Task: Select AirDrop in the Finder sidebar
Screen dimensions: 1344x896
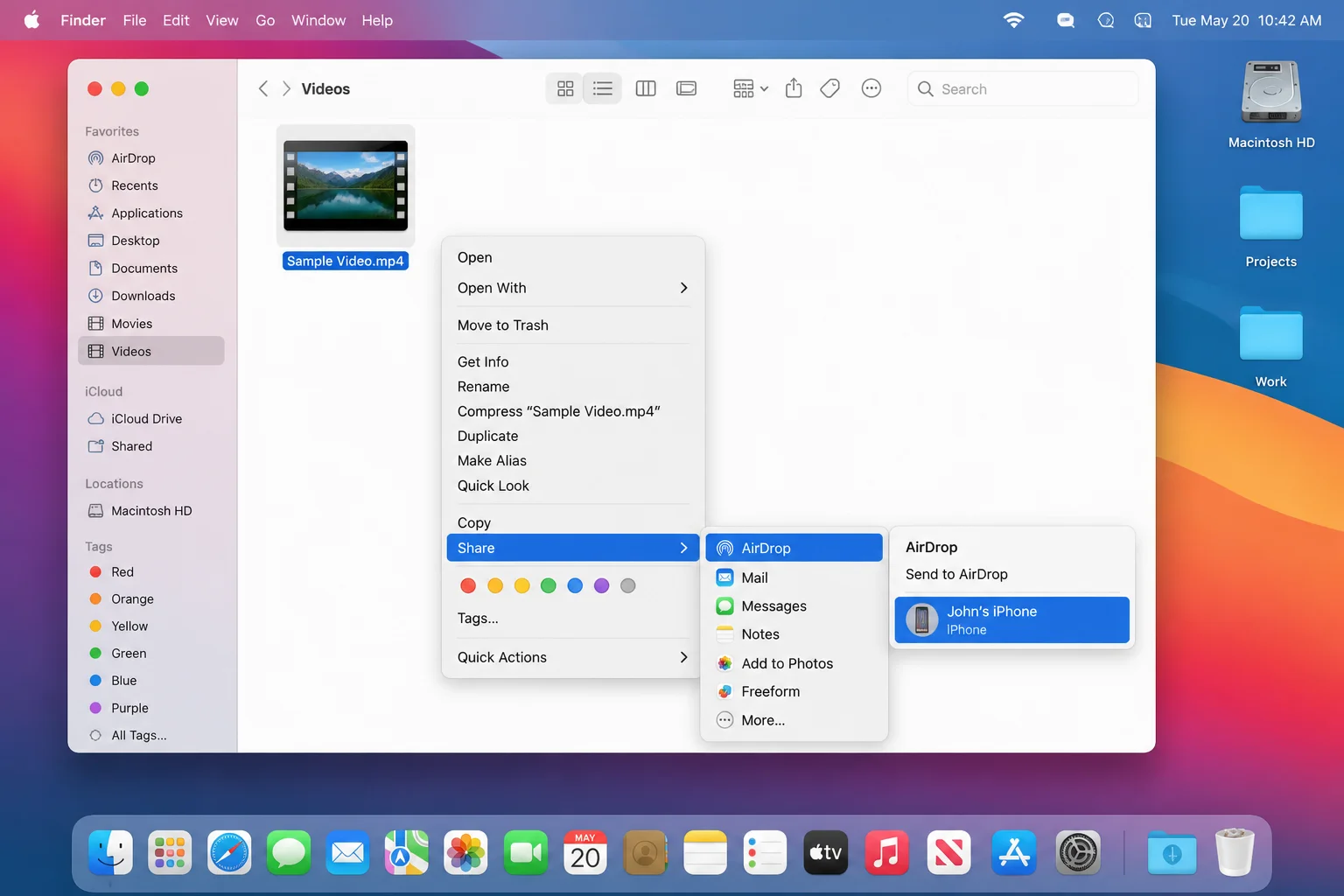Action: point(150,158)
